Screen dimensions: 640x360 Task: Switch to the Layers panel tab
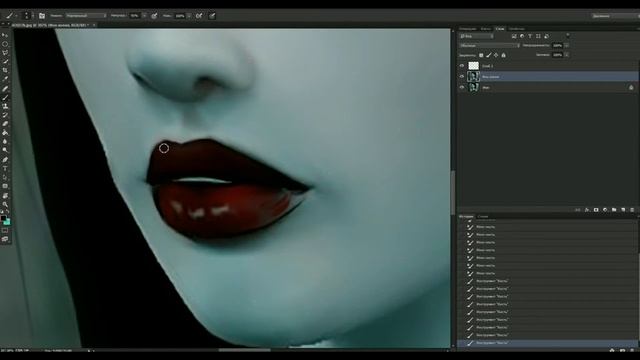500,29
